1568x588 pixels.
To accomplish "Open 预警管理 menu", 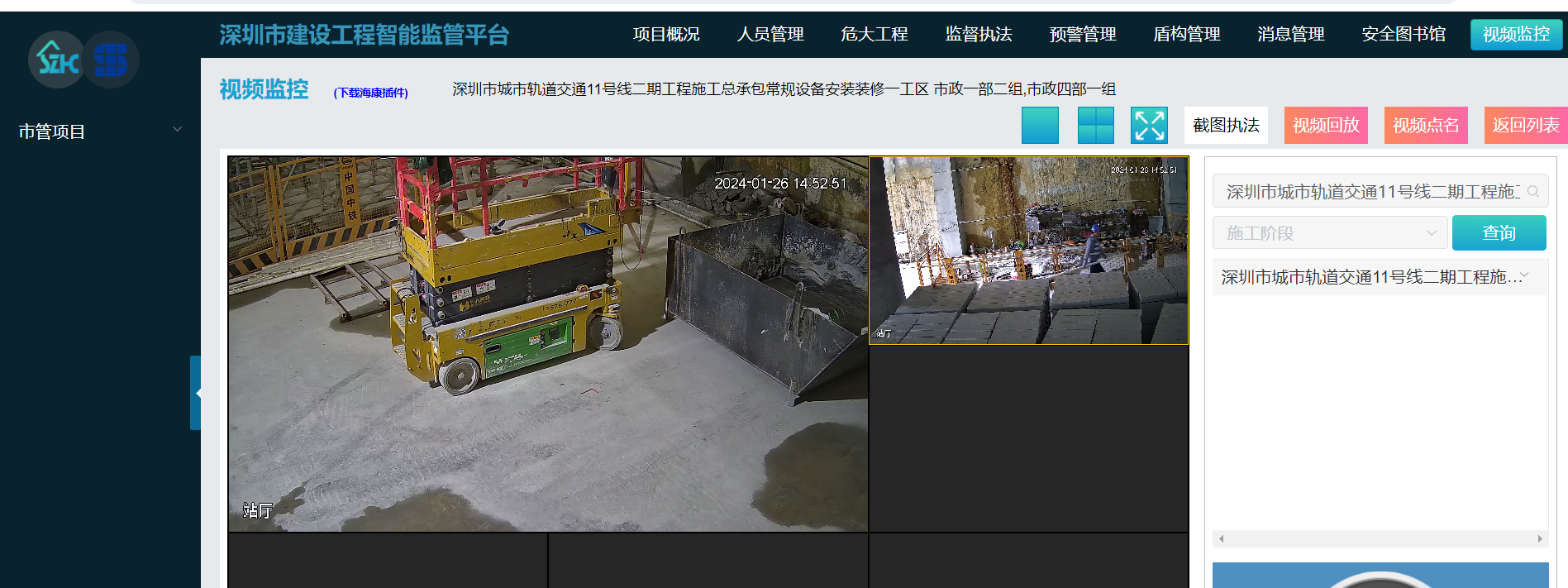I will [x=1083, y=34].
